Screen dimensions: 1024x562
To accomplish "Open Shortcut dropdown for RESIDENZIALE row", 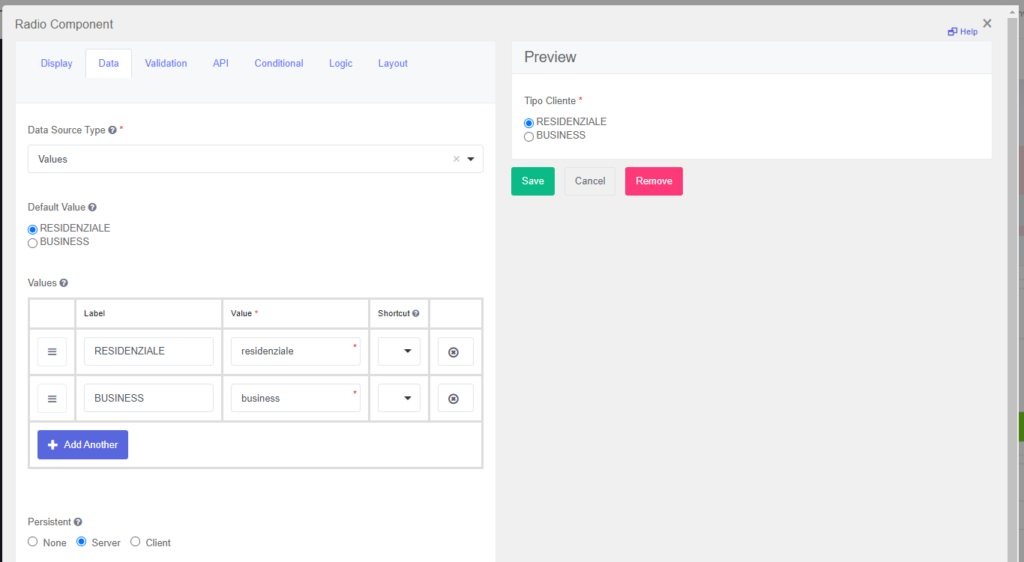I will (x=400, y=352).
